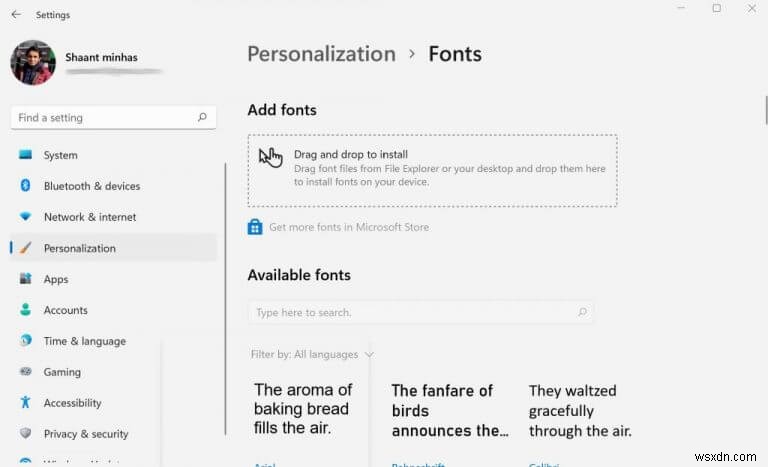768x467 pixels.
Task: Select Personalization in the sidebar
Action: pyautogui.click(x=113, y=248)
